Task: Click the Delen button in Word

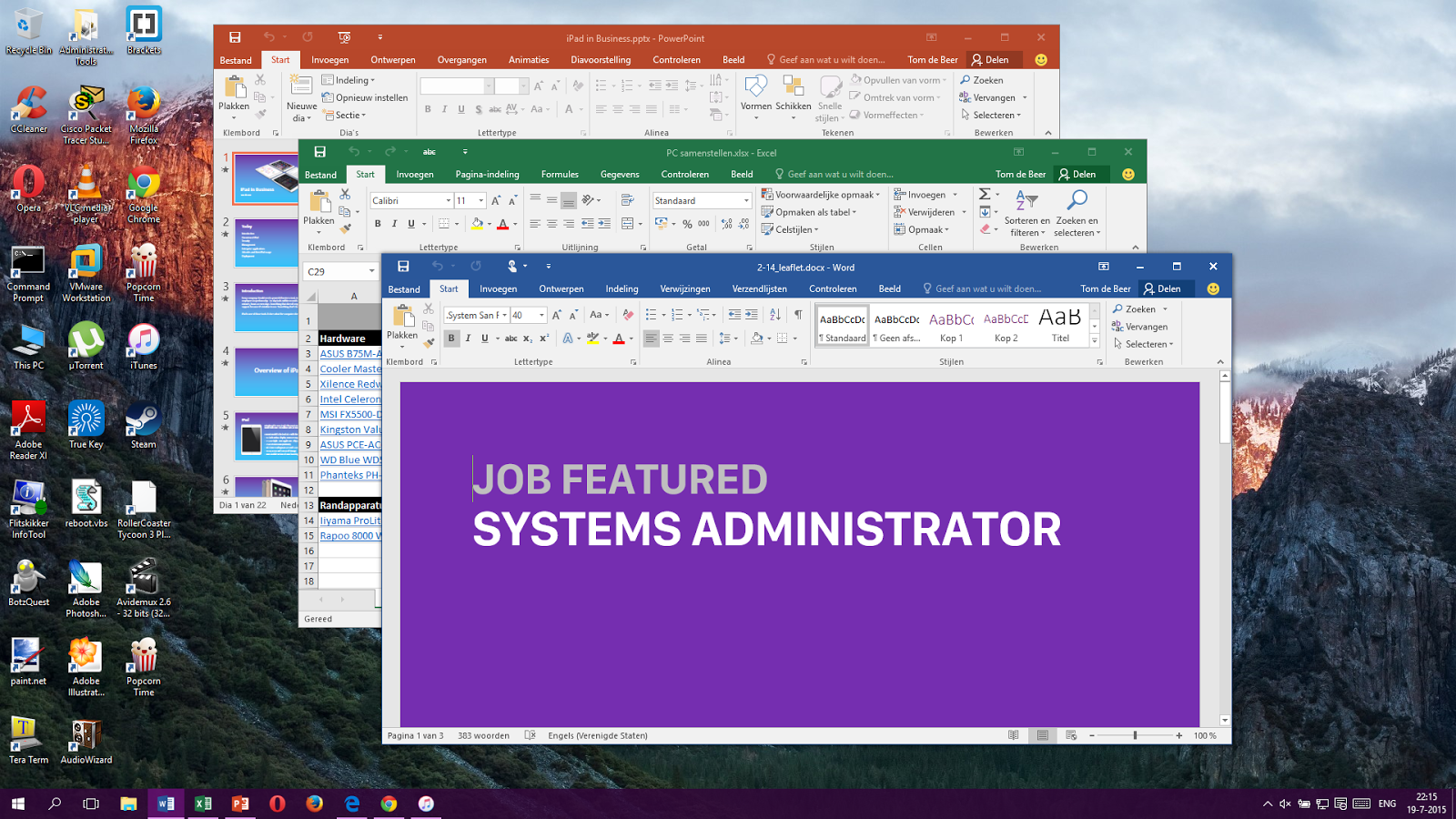Action: (x=1167, y=288)
